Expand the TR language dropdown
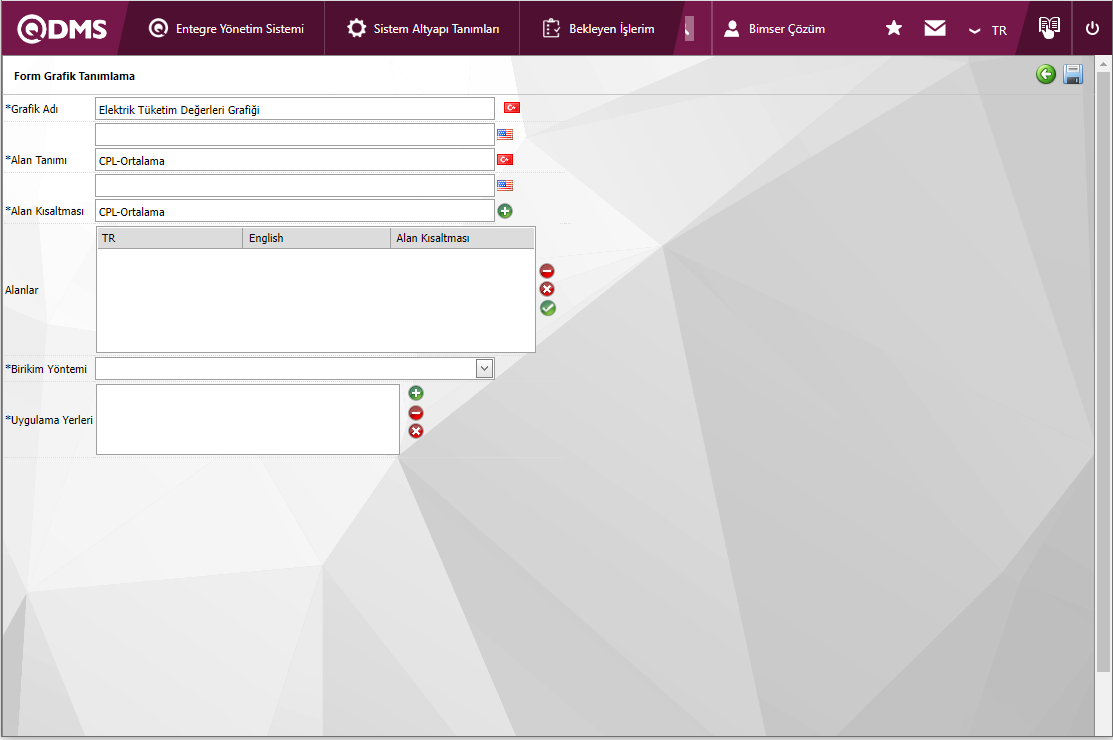1113x740 pixels. [x=988, y=31]
